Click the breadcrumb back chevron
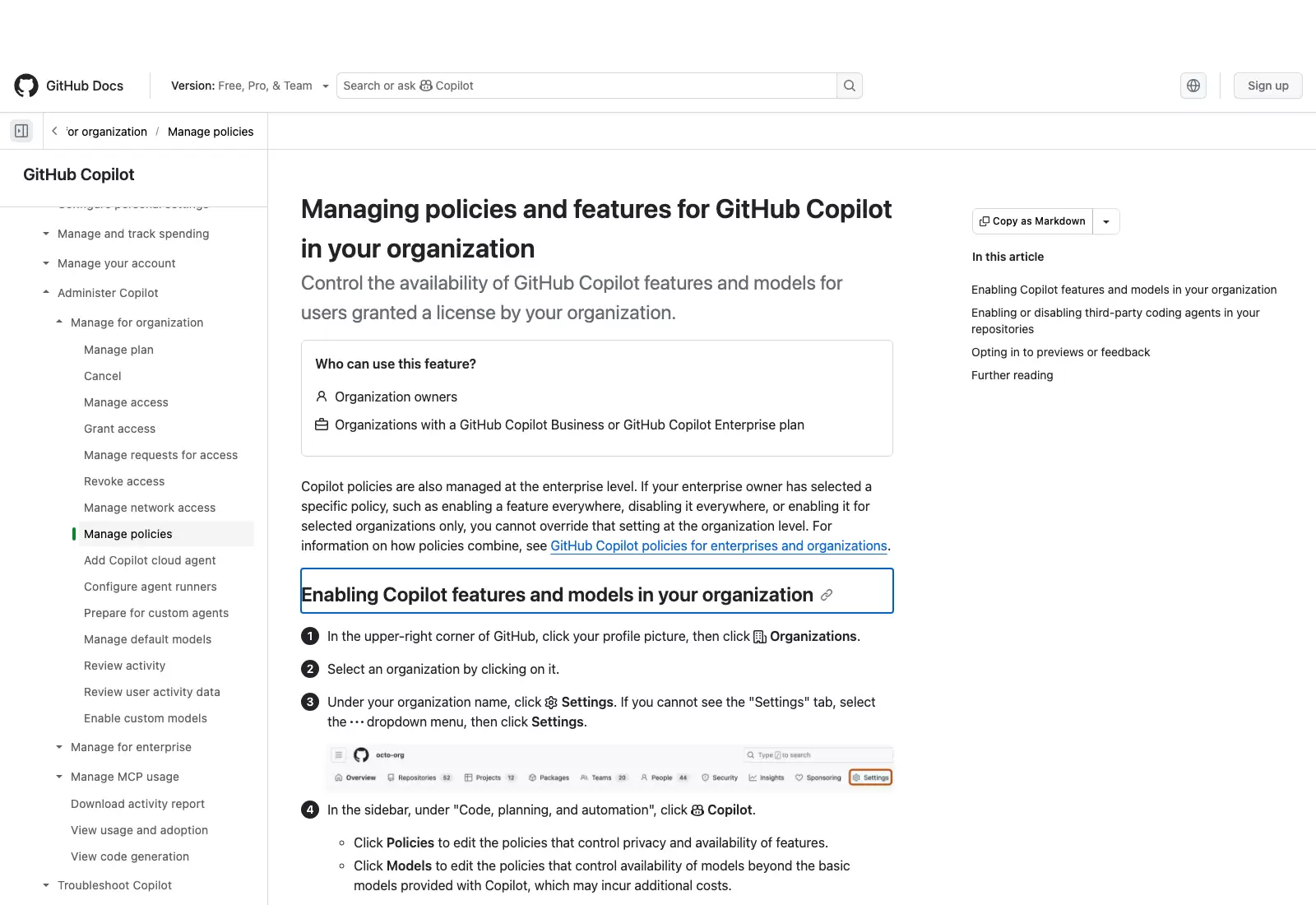Image resolution: width=1316 pixels, height=905 pixels. (x=54, y=131)
